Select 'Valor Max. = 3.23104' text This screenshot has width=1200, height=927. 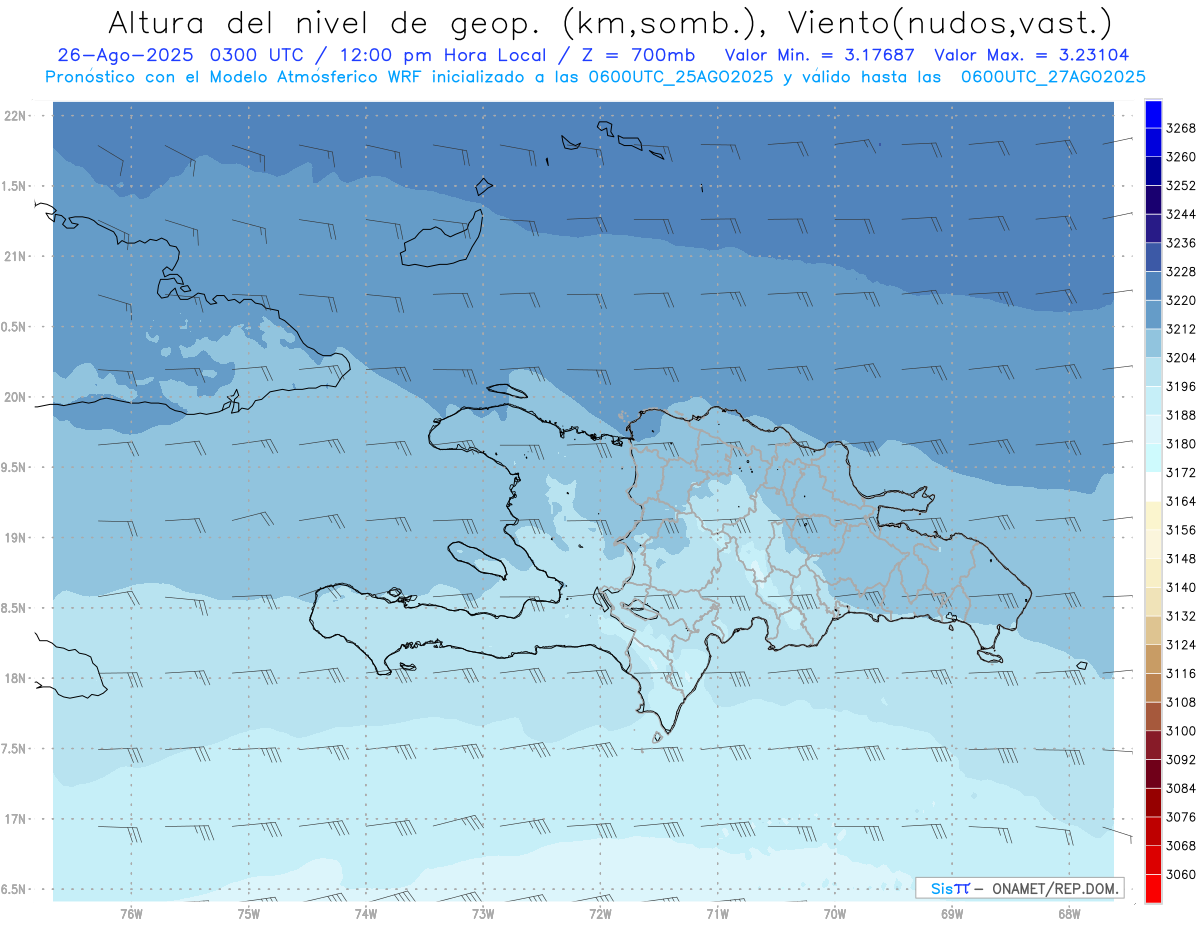[x=1033, y=55]
